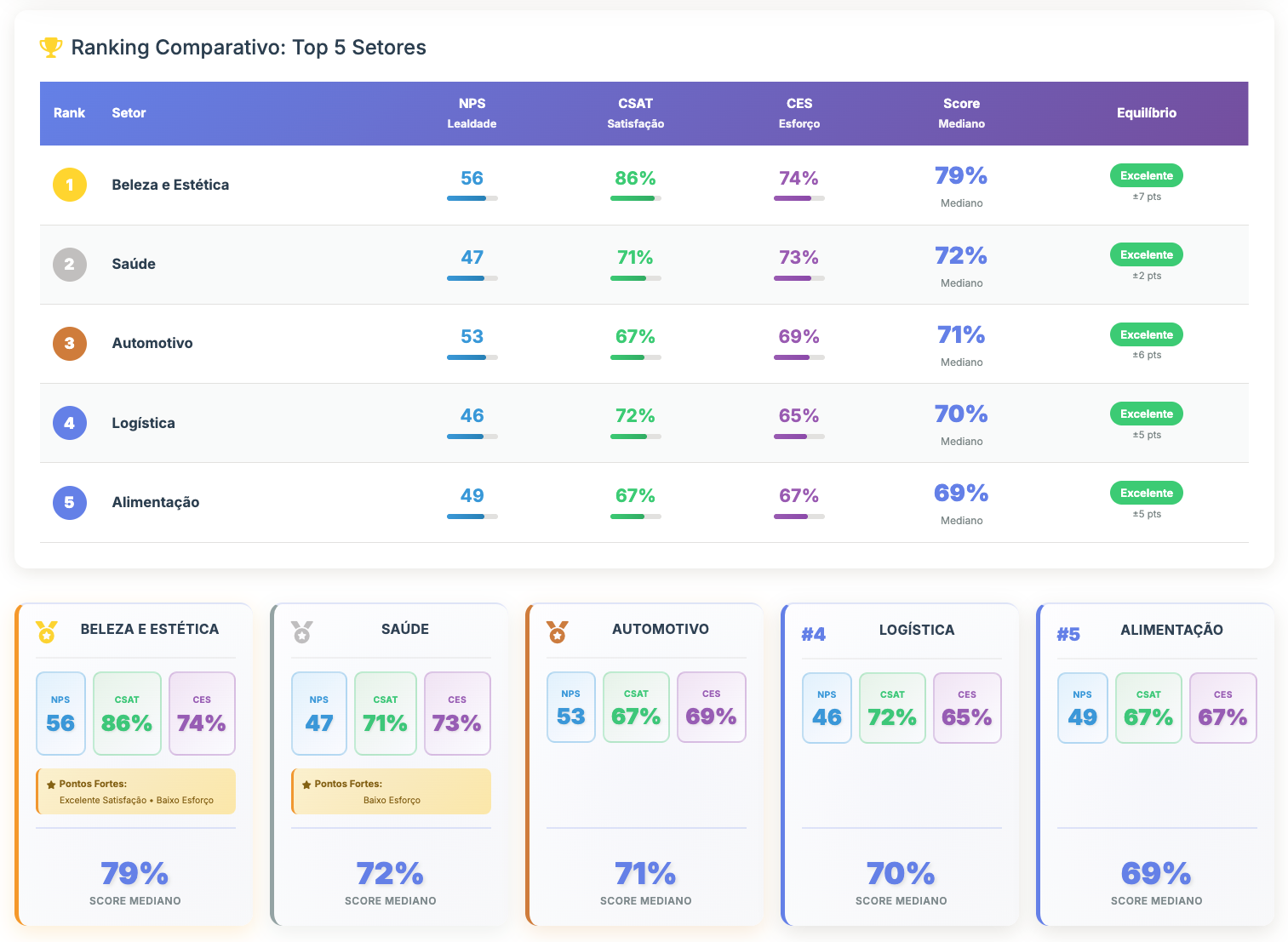Screen dimensions: 1288x942
Task: Click the Pontos Fortes box on the Saúde card
Action: [392, 791]
